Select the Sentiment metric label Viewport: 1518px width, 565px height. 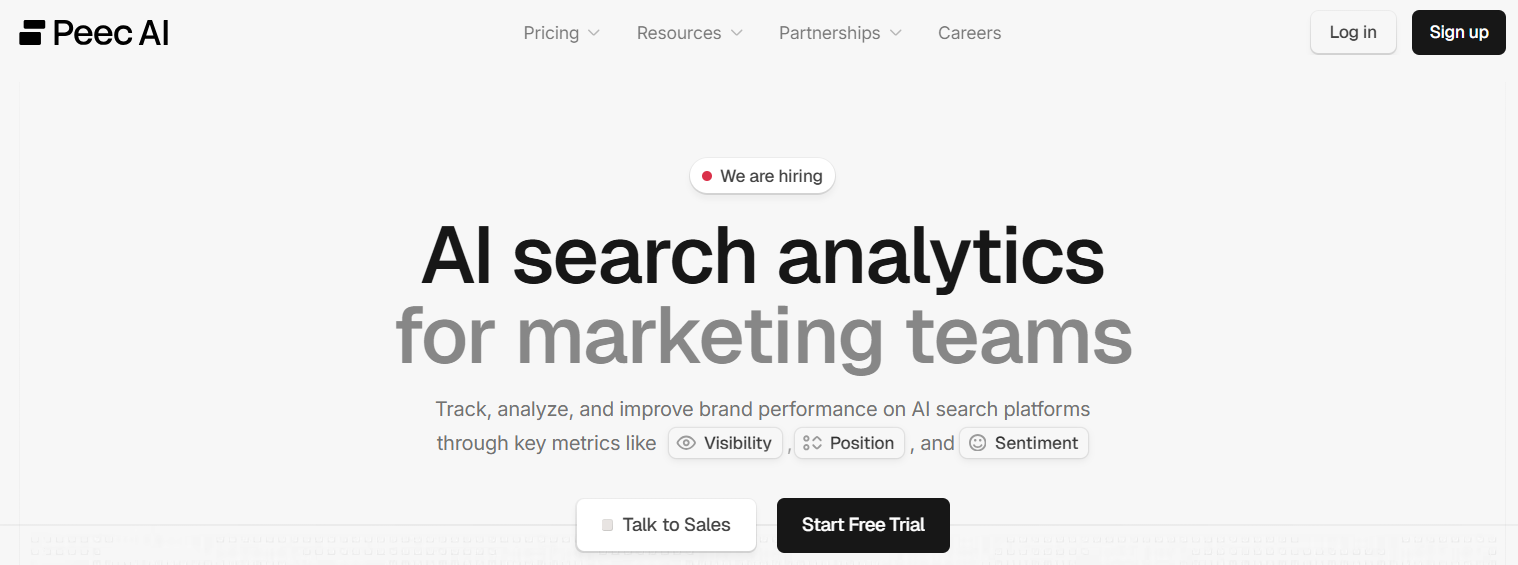(x=1036, y=443)
